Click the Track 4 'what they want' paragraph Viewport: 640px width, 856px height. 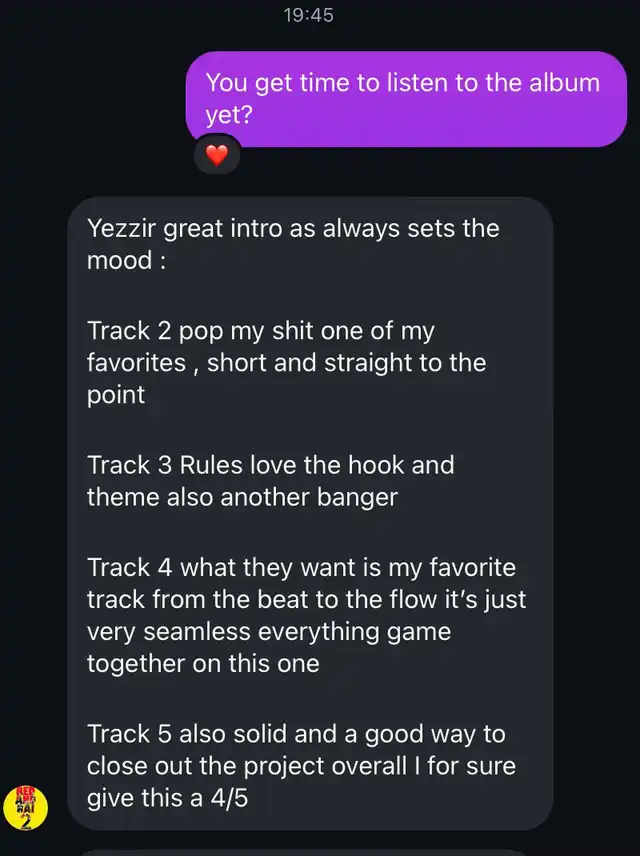tap(307, 615)
